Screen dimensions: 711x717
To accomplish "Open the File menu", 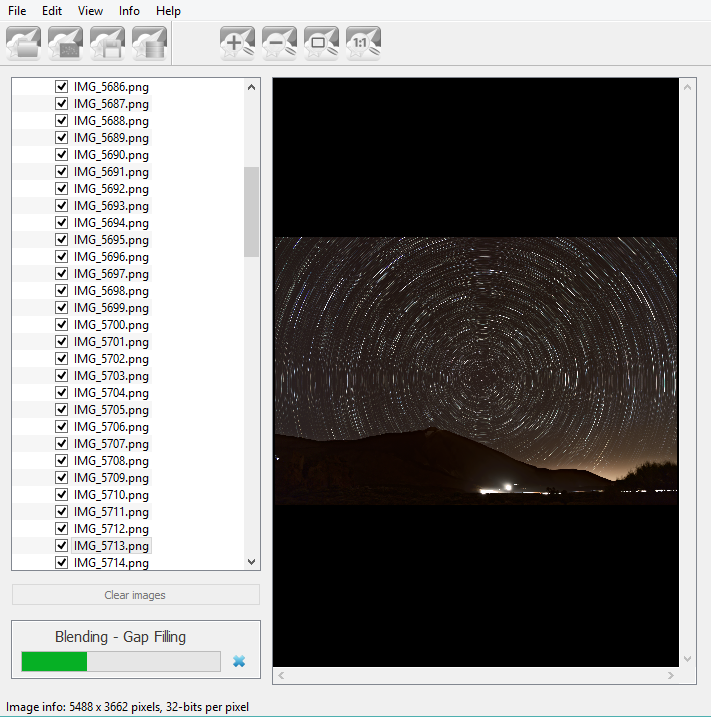I will 17,11.
